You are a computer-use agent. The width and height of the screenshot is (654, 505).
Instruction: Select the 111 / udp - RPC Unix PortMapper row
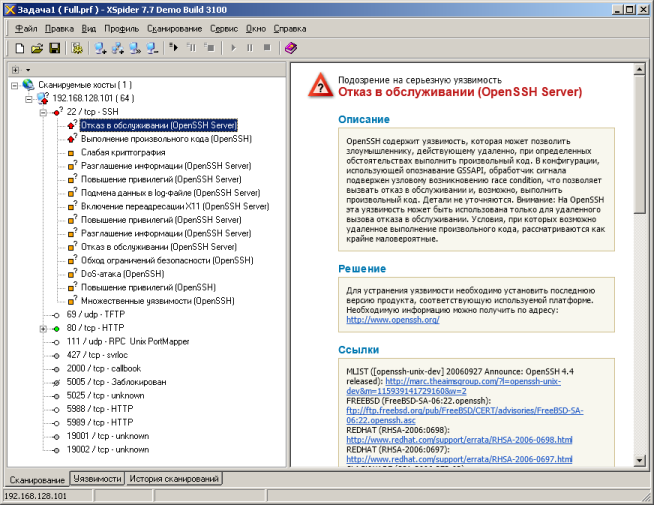(x=128, y=342)
